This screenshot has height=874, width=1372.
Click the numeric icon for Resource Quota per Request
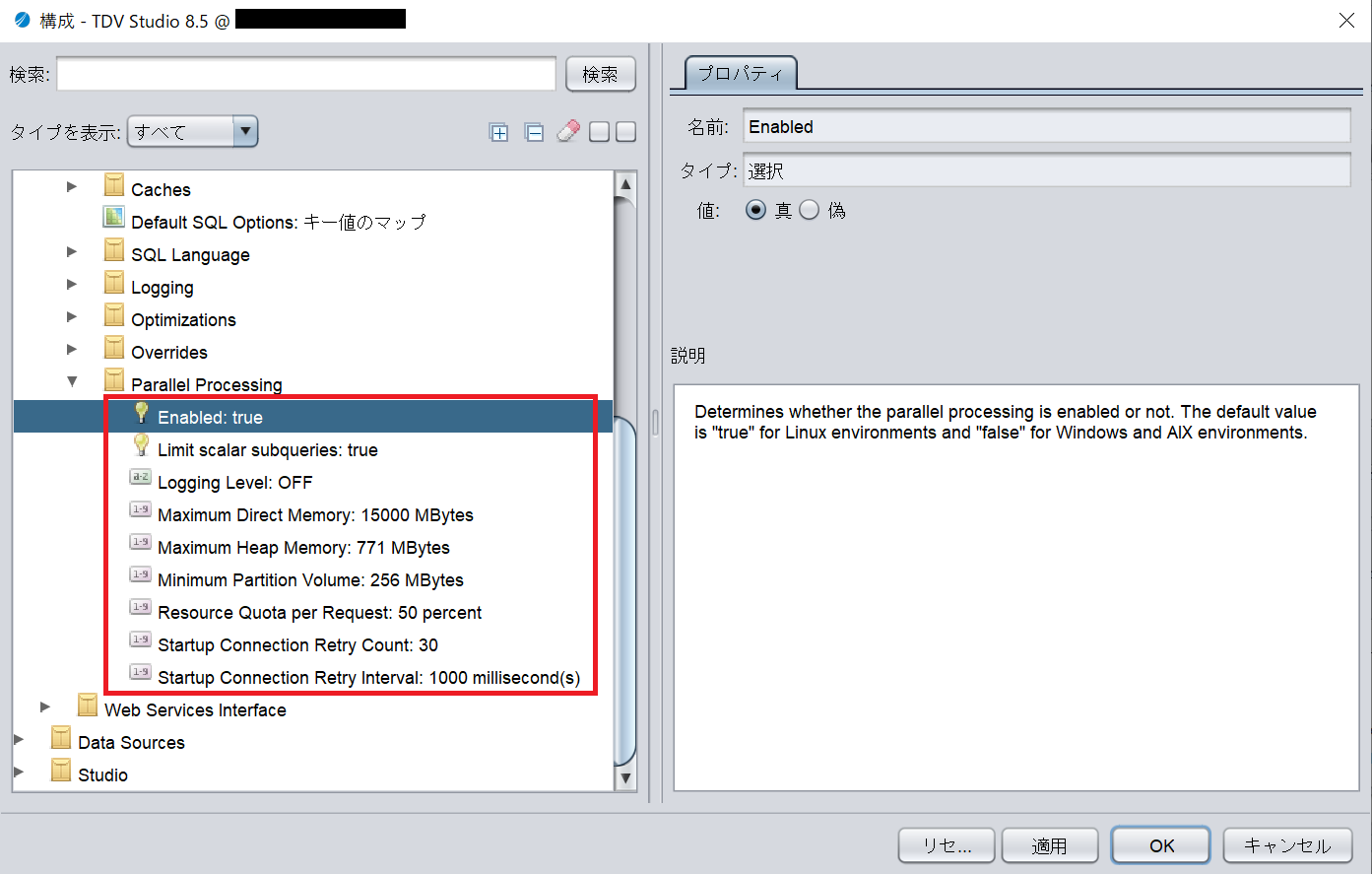pos(141,608)
